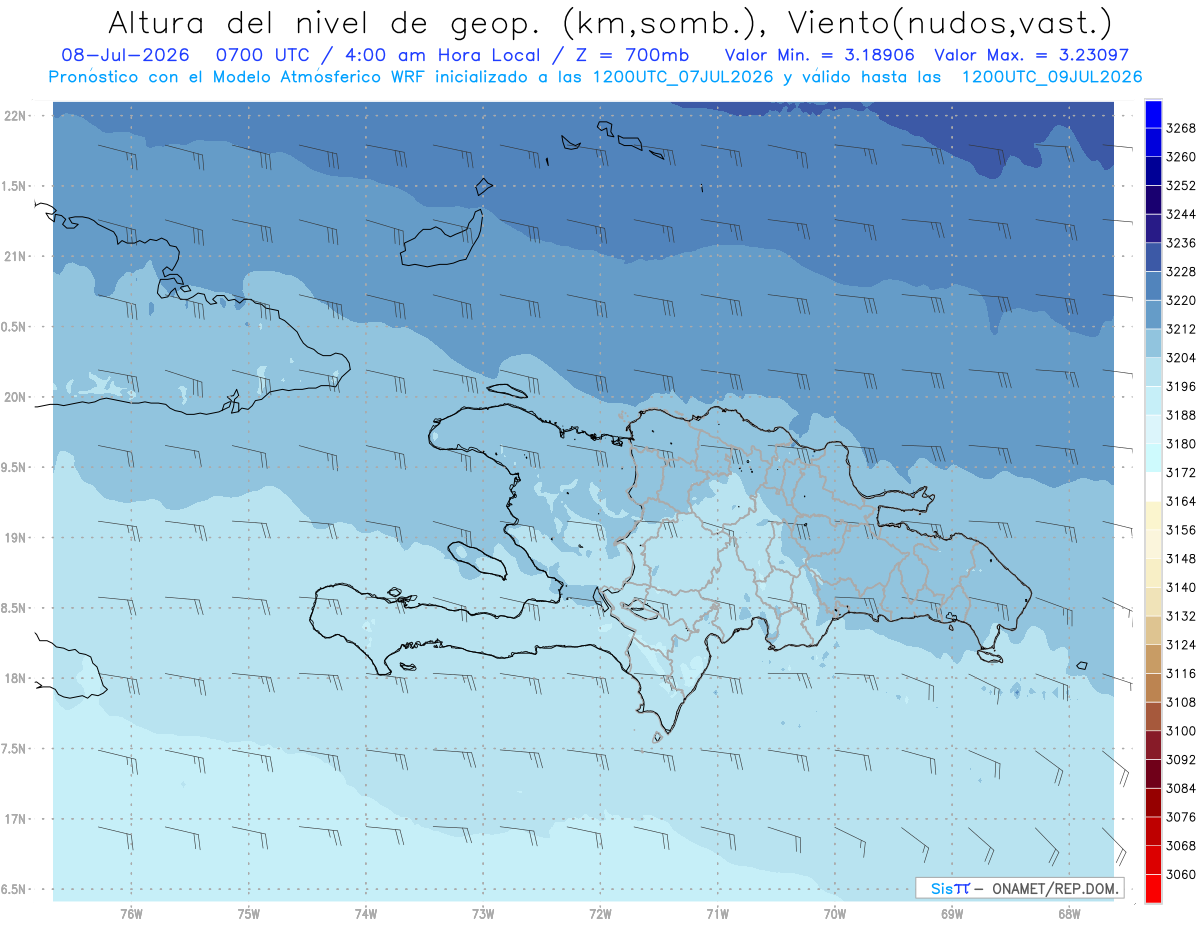Click legend value 3132
The height and width of the screenshot is (927, 1200).
click(x=1181, y=616)
